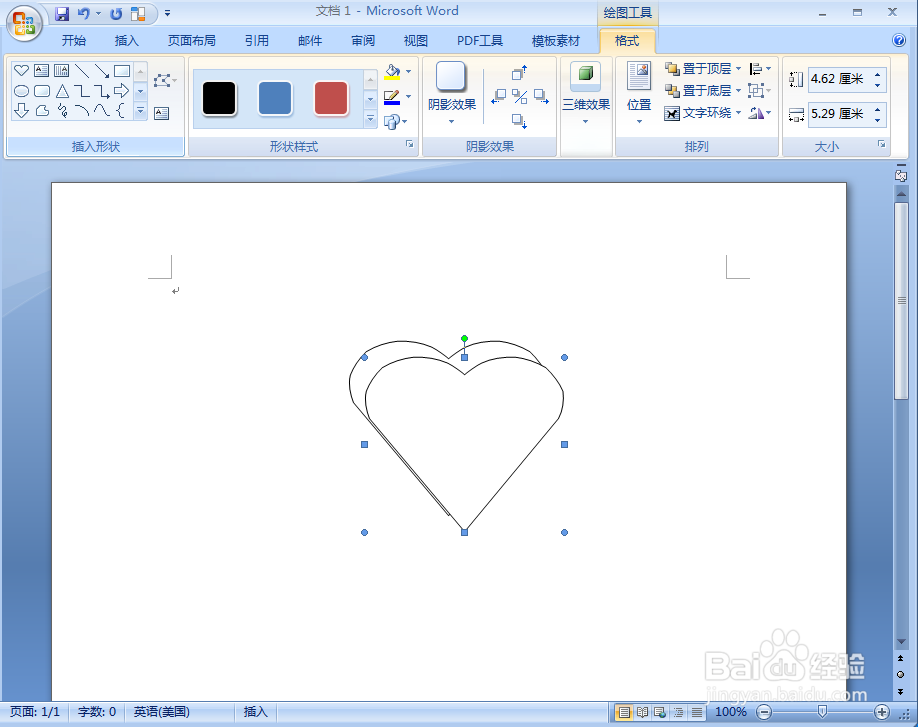Expand the insert shapes gallery
Image resolution: width=918 pixels, height=727 pixels.
(x=141, y=110)
